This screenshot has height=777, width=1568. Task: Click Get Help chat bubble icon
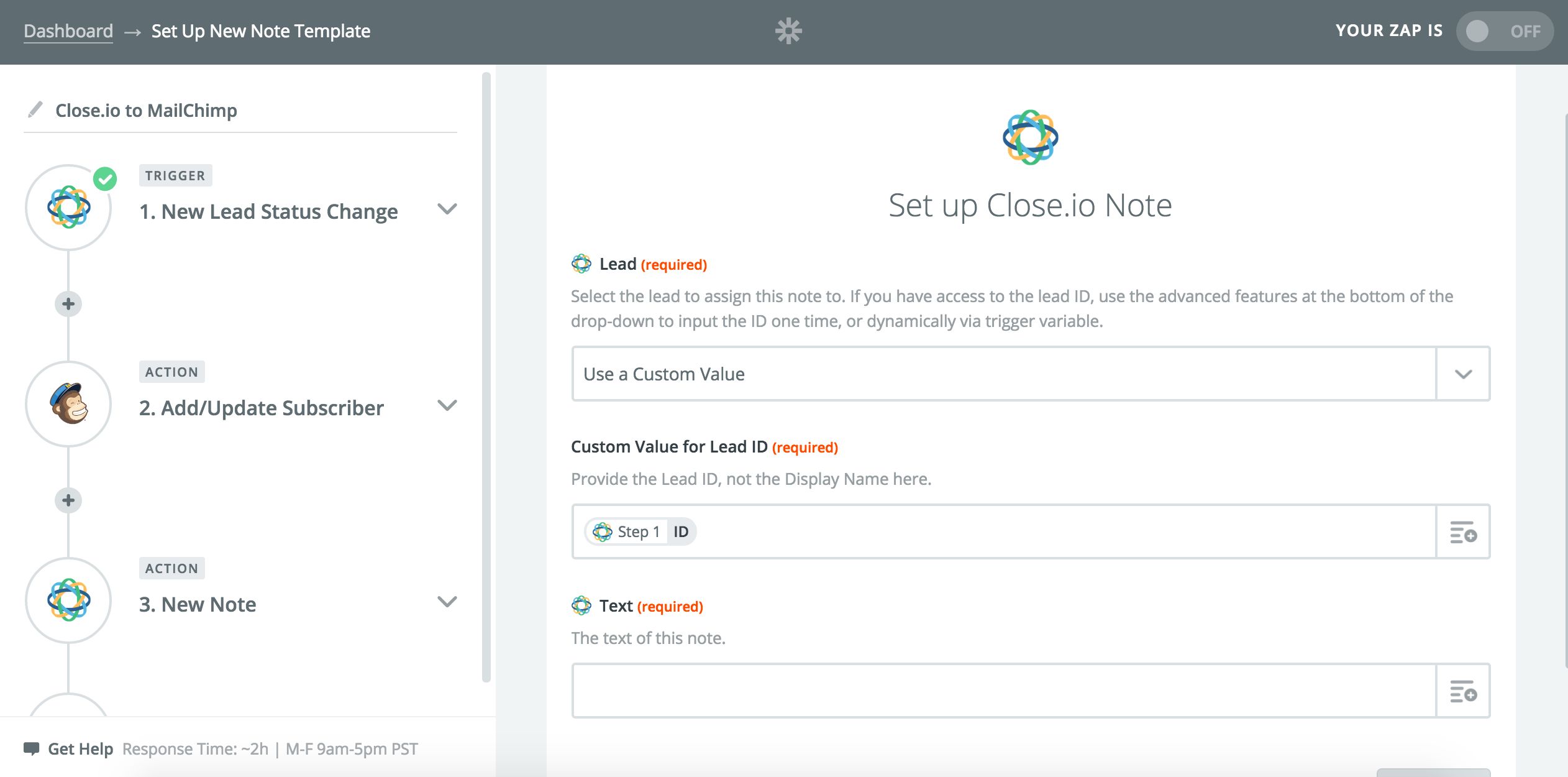point(31,748)
